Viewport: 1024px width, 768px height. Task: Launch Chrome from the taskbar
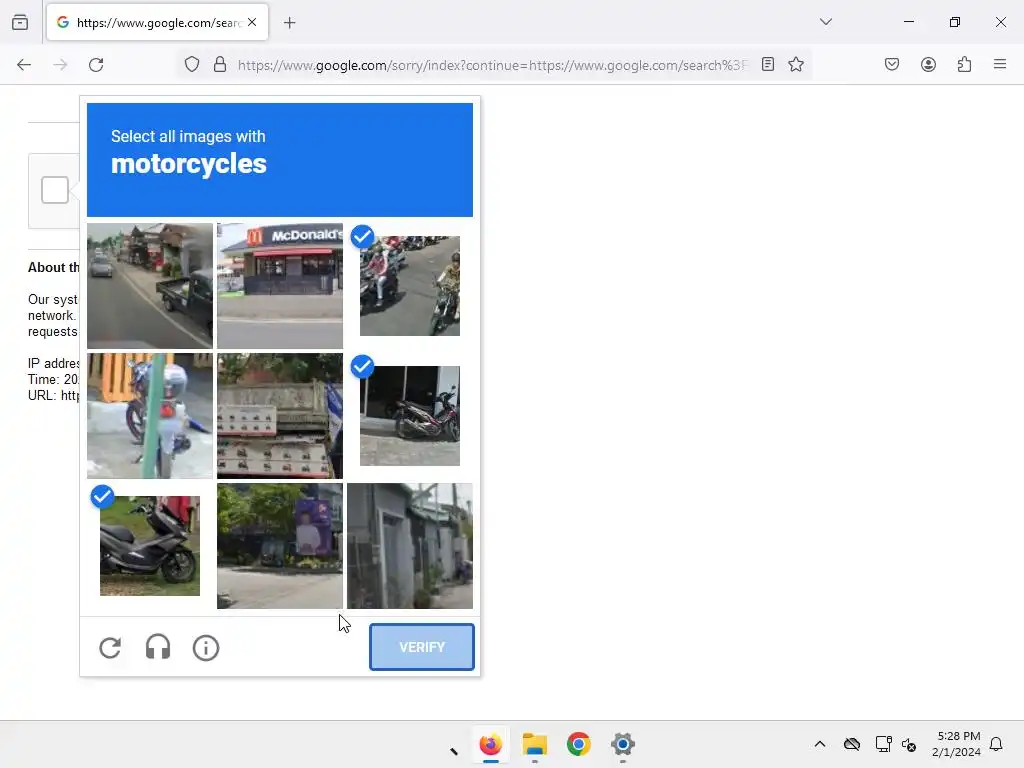(x=579, y=744)
